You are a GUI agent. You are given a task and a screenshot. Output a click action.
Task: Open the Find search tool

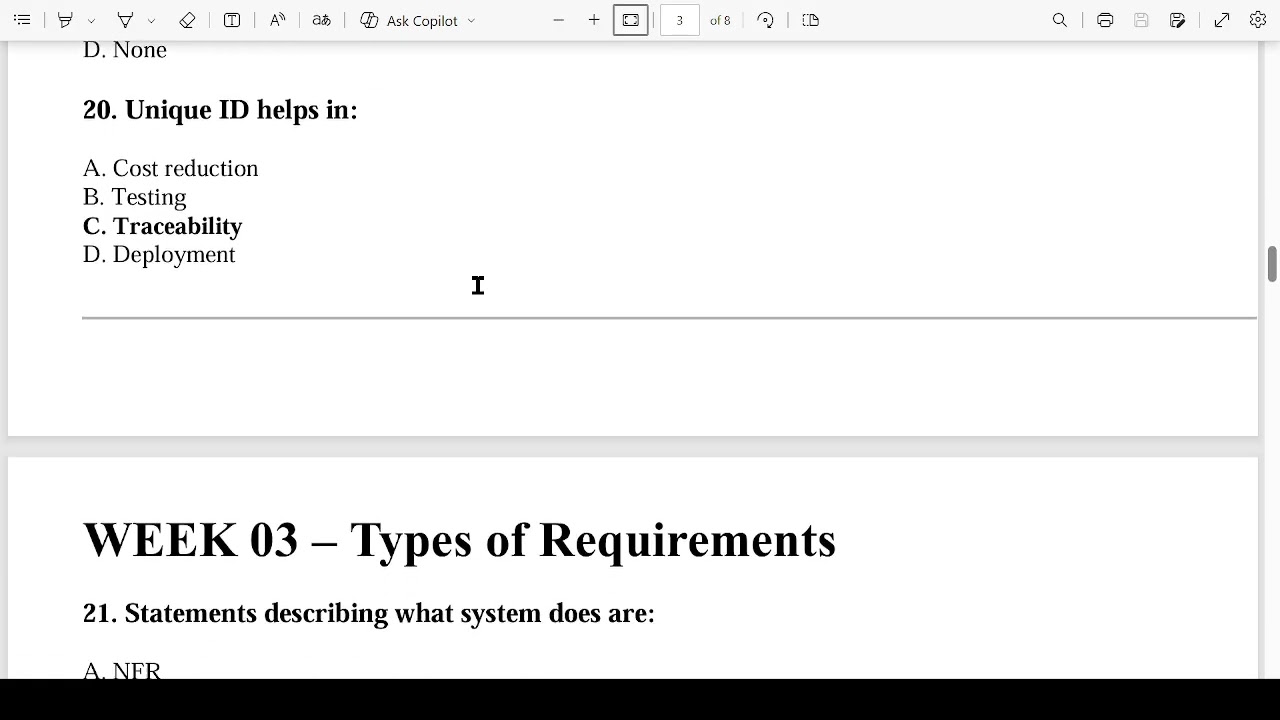(1060, 20)
